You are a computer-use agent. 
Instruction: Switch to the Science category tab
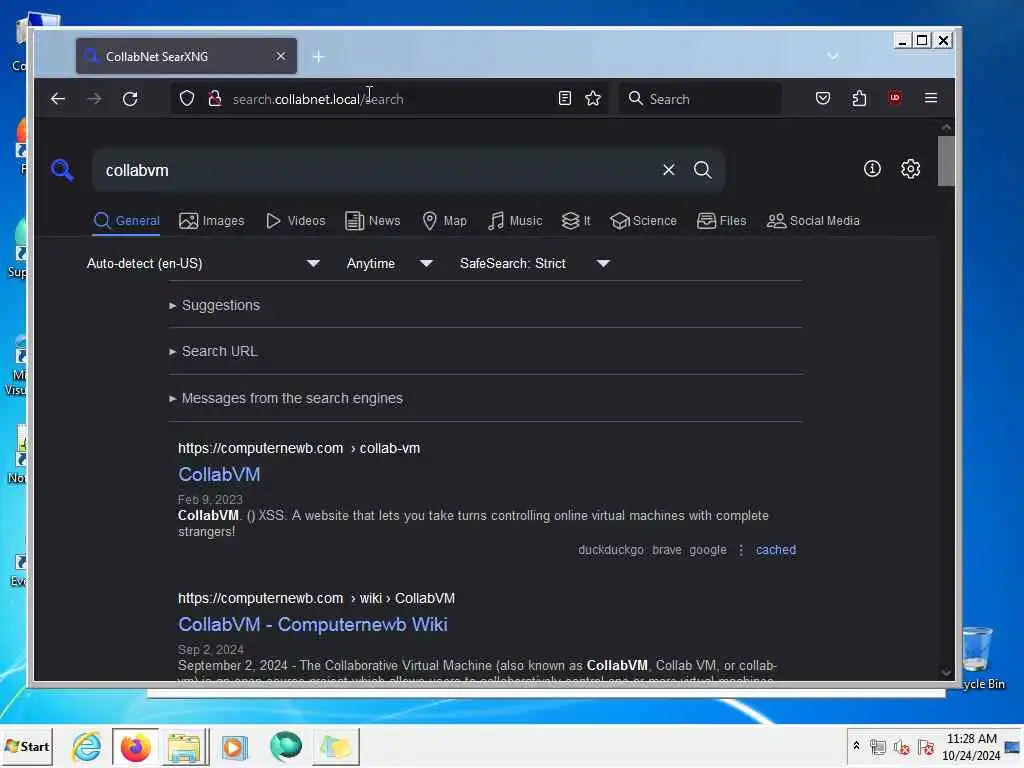pyautogui.click(x=643, y=221)
